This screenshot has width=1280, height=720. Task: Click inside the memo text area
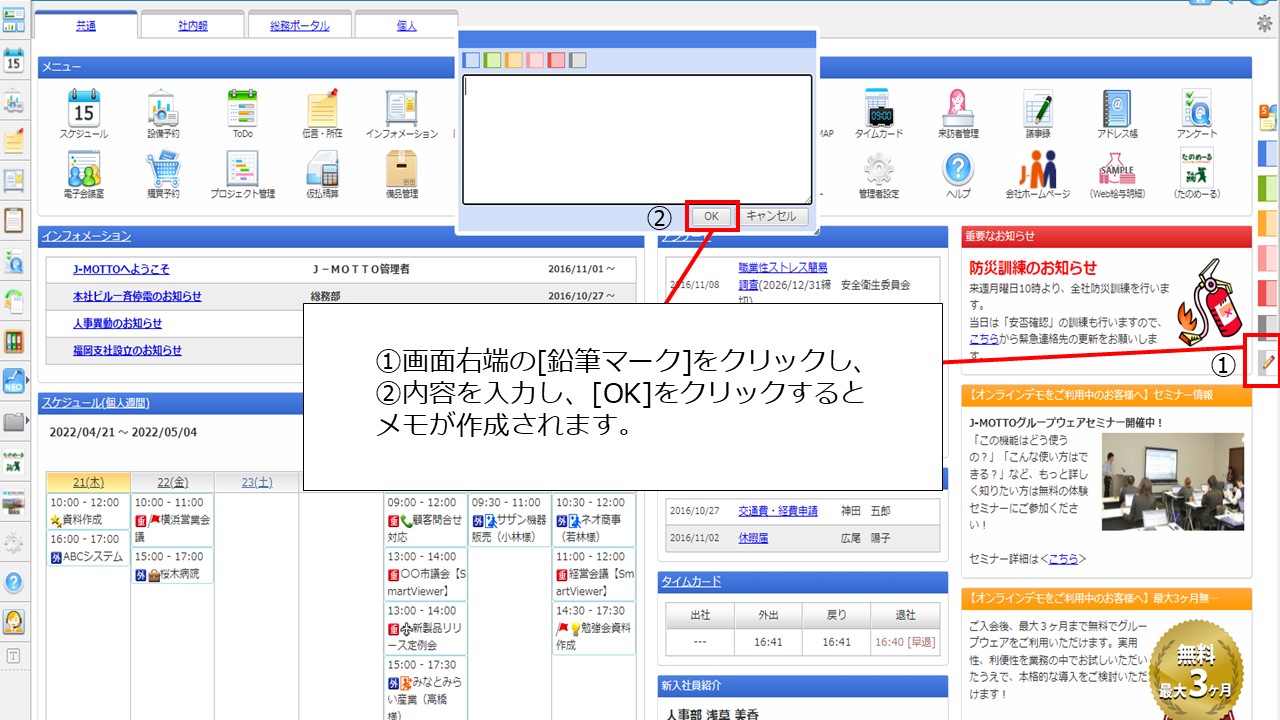point(637,139)
